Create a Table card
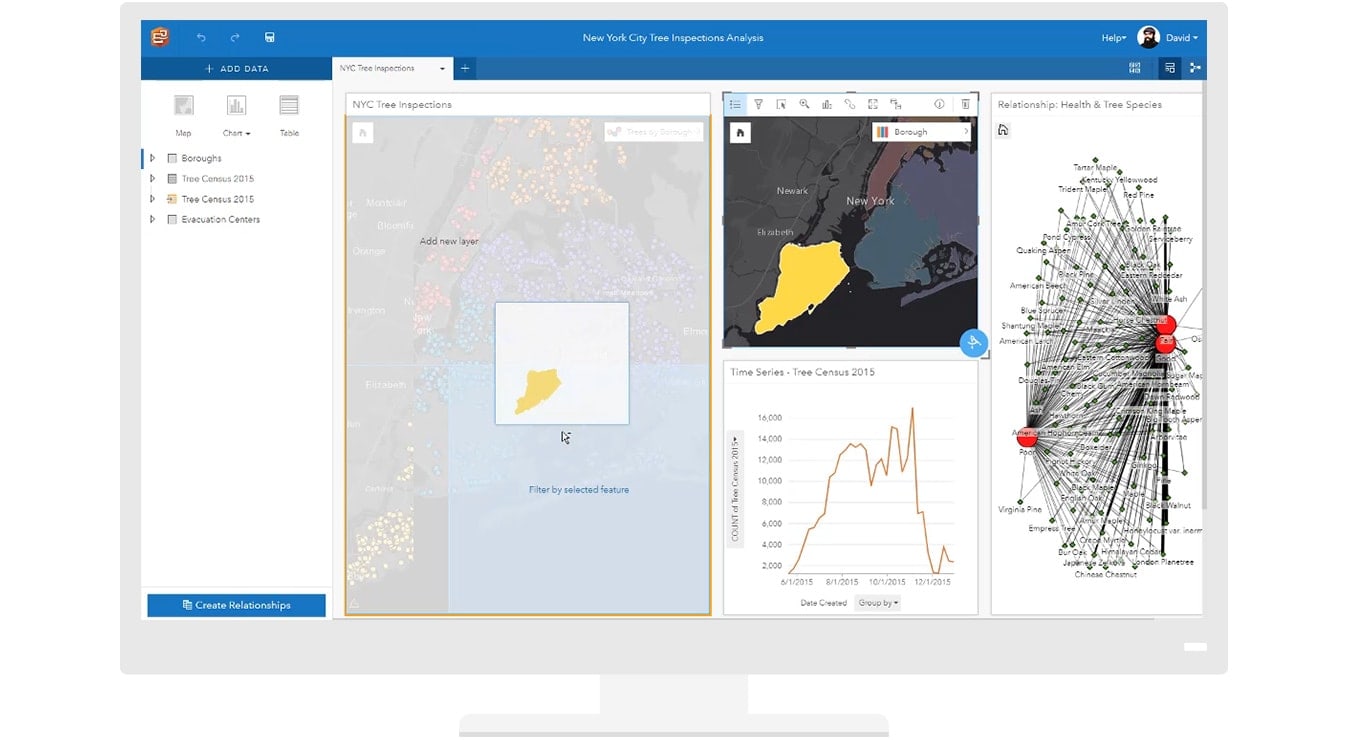The image size is (1350, 740). (289, 115)
